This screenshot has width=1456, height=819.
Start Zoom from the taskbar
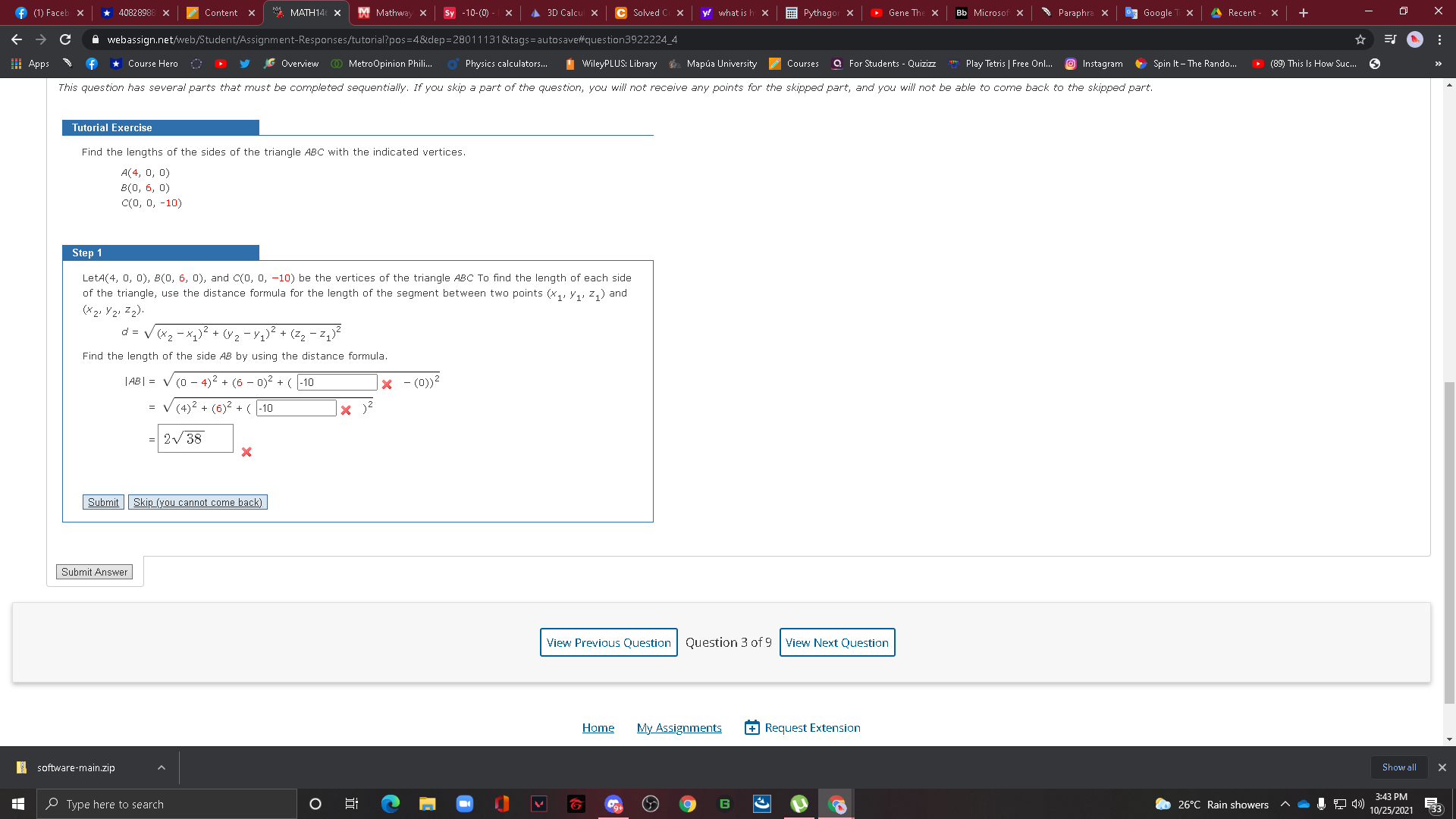pyautogui.click(x=464, y=804)
